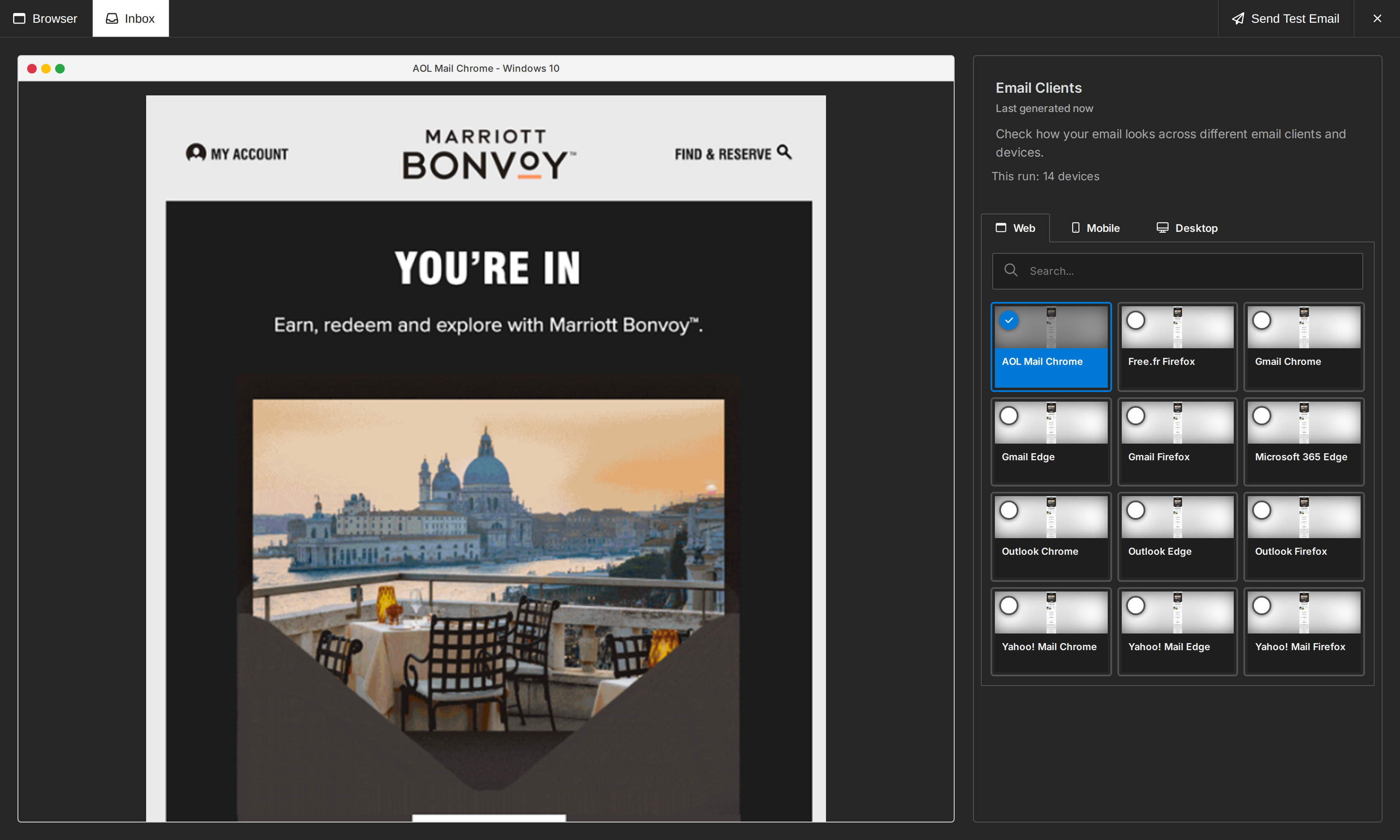Click the Inbox tray icon
This screenshot has width=1400, height=840.
coord(112,18)
